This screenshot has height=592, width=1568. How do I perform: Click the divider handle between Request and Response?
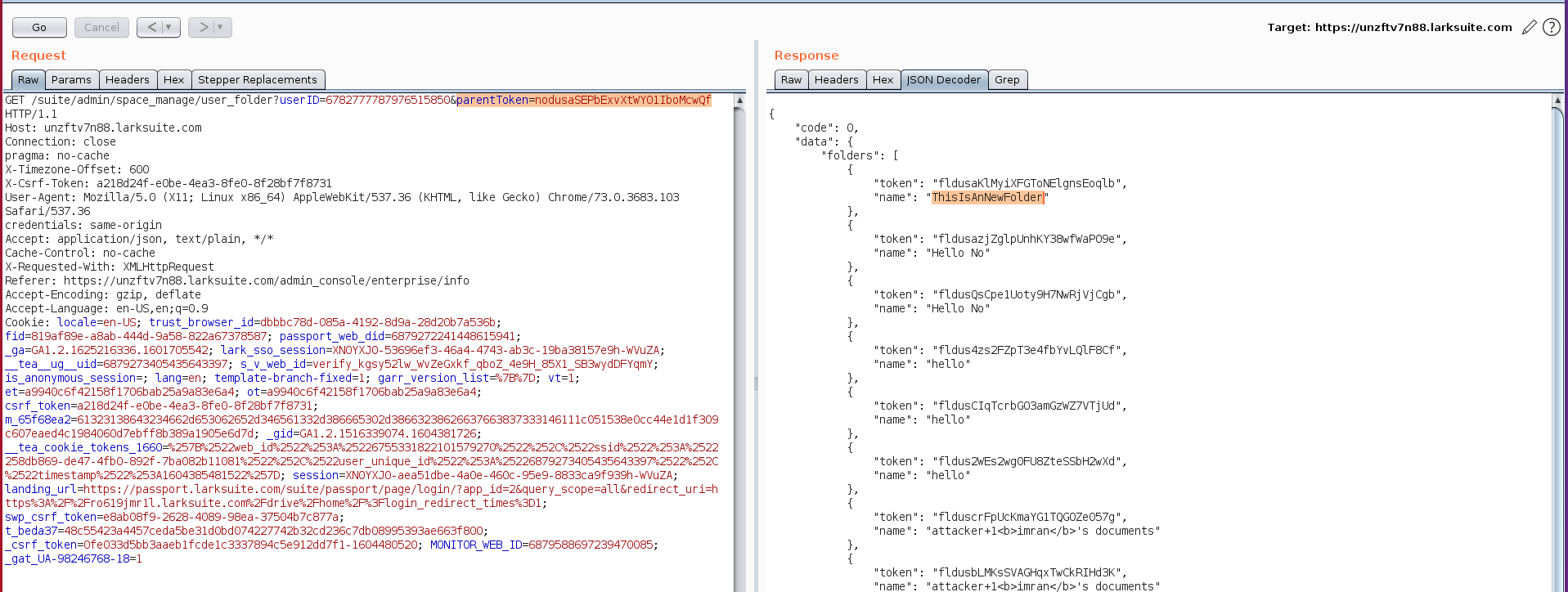756,383
